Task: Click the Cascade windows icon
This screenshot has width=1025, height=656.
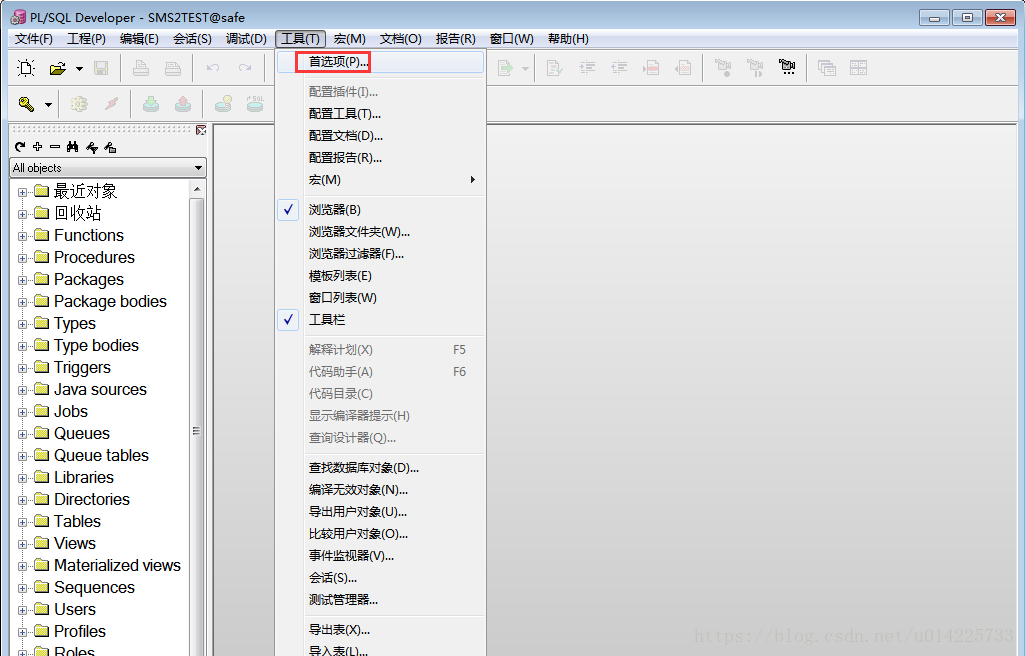Action: (827, 68)
